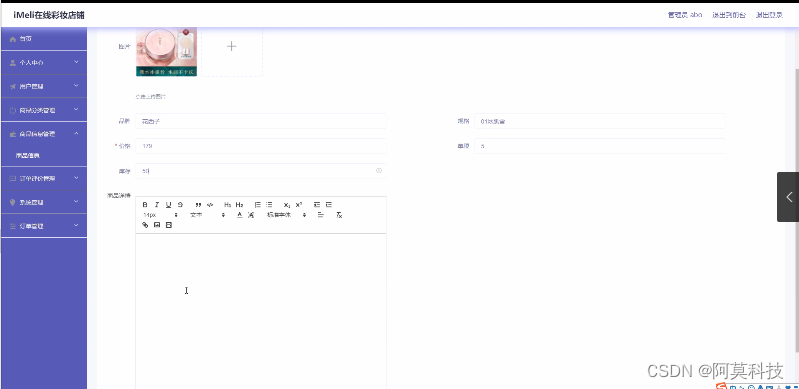Image resolution: width=799 pixels, height=389 pixels.
Task: Click the location pin icon beside 系统管理
Action: 13,202
